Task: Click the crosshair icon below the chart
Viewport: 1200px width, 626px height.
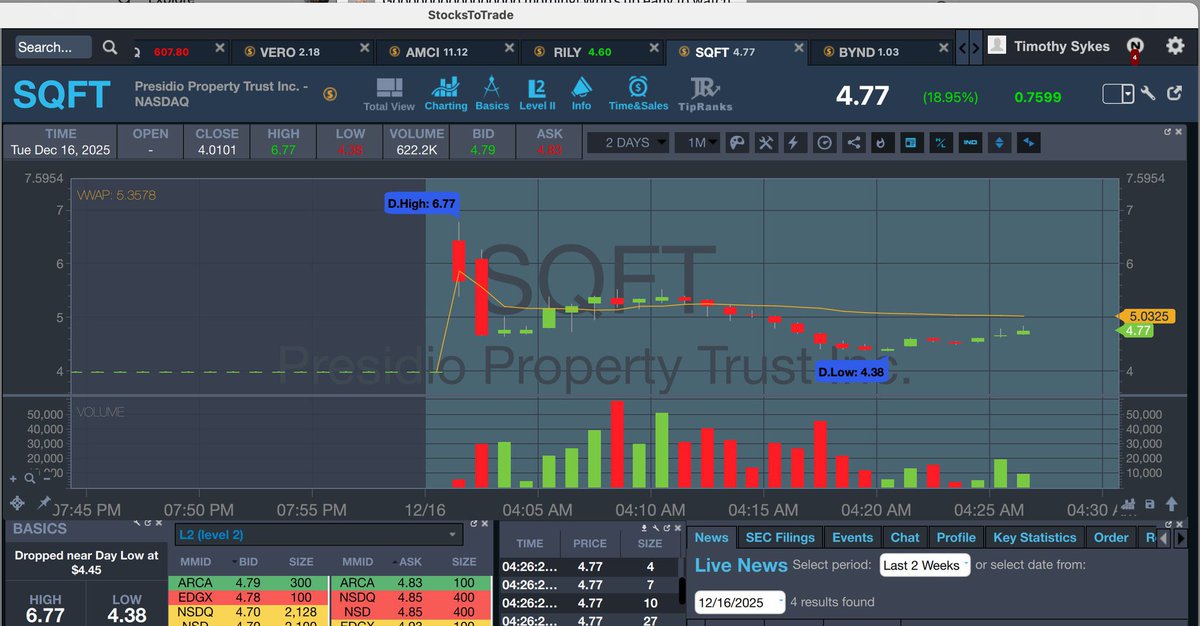Action: pos(16,503)
